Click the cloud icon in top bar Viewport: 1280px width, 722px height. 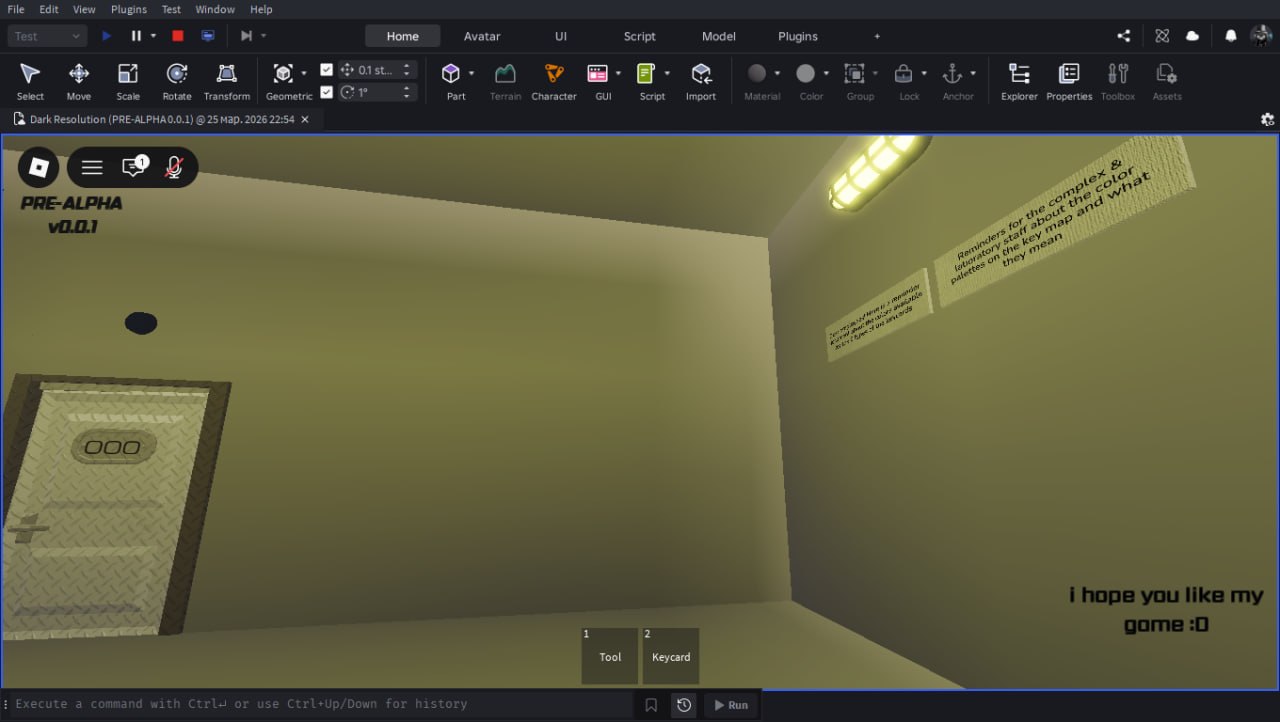(1192, 36)
